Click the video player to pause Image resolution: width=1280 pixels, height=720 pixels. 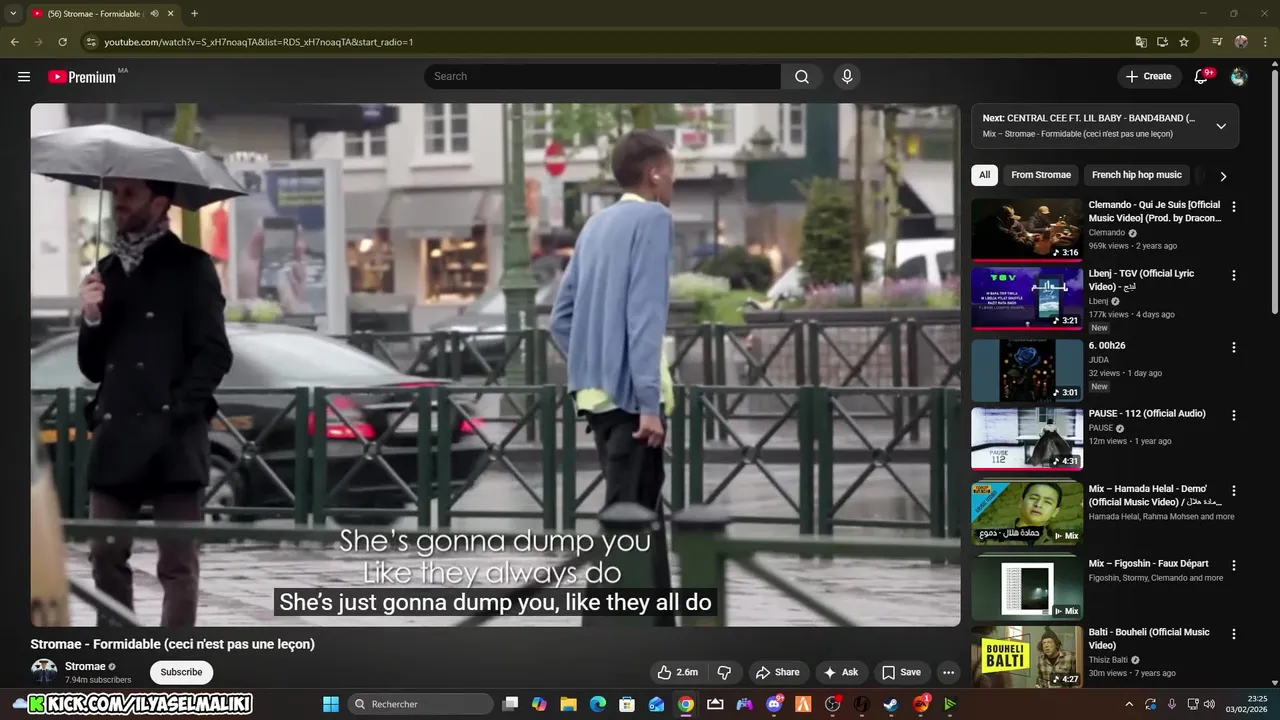point(495,365)
